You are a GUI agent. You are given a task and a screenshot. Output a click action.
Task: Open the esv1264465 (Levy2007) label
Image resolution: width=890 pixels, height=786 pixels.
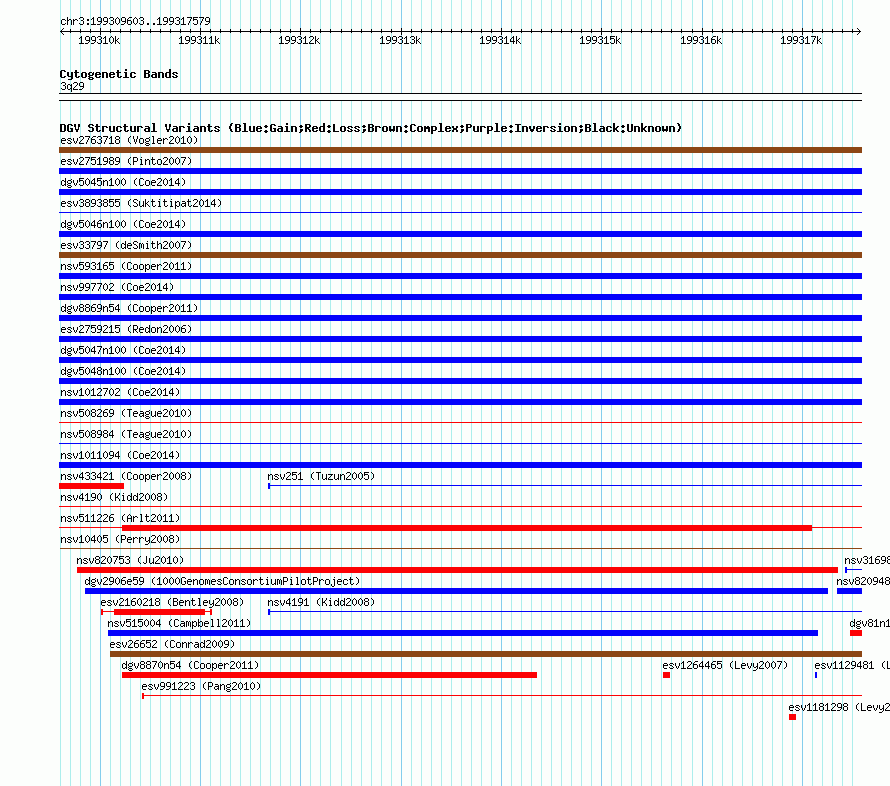725,665
